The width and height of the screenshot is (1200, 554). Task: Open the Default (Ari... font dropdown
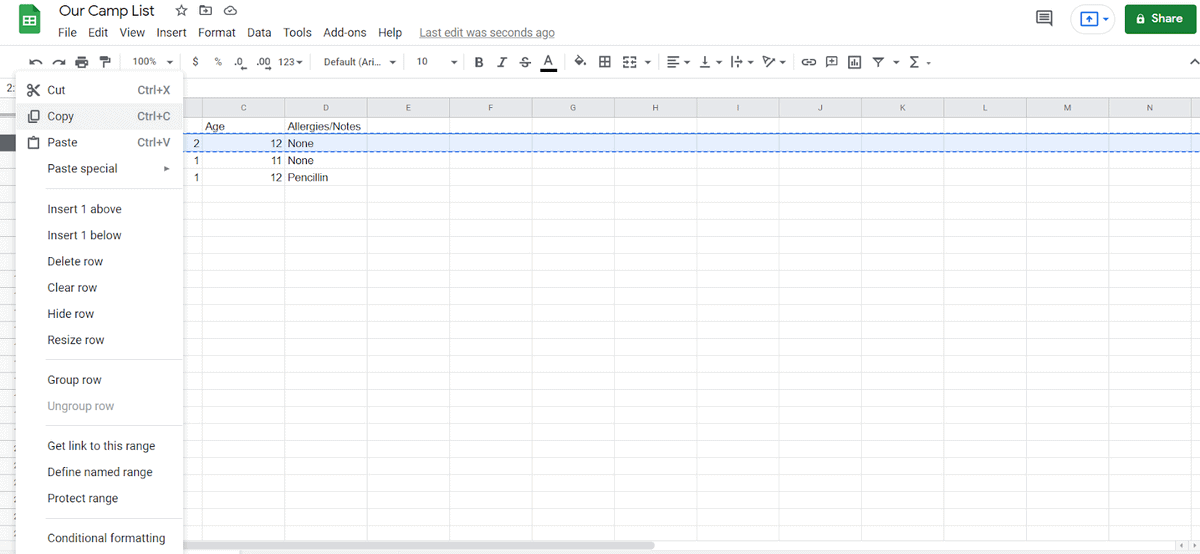pos(360,62)
